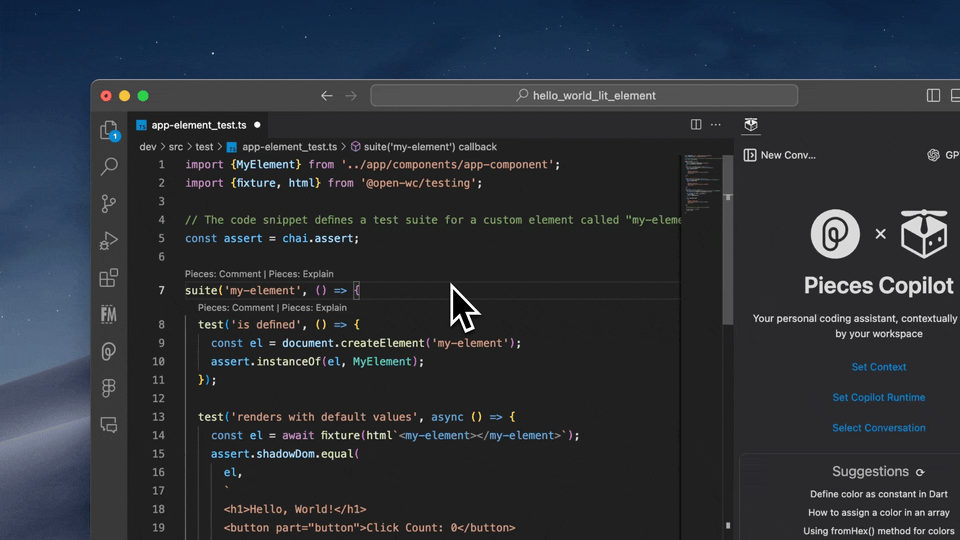Click the split editor icon

pyautogui.click(x=696, y=124)
